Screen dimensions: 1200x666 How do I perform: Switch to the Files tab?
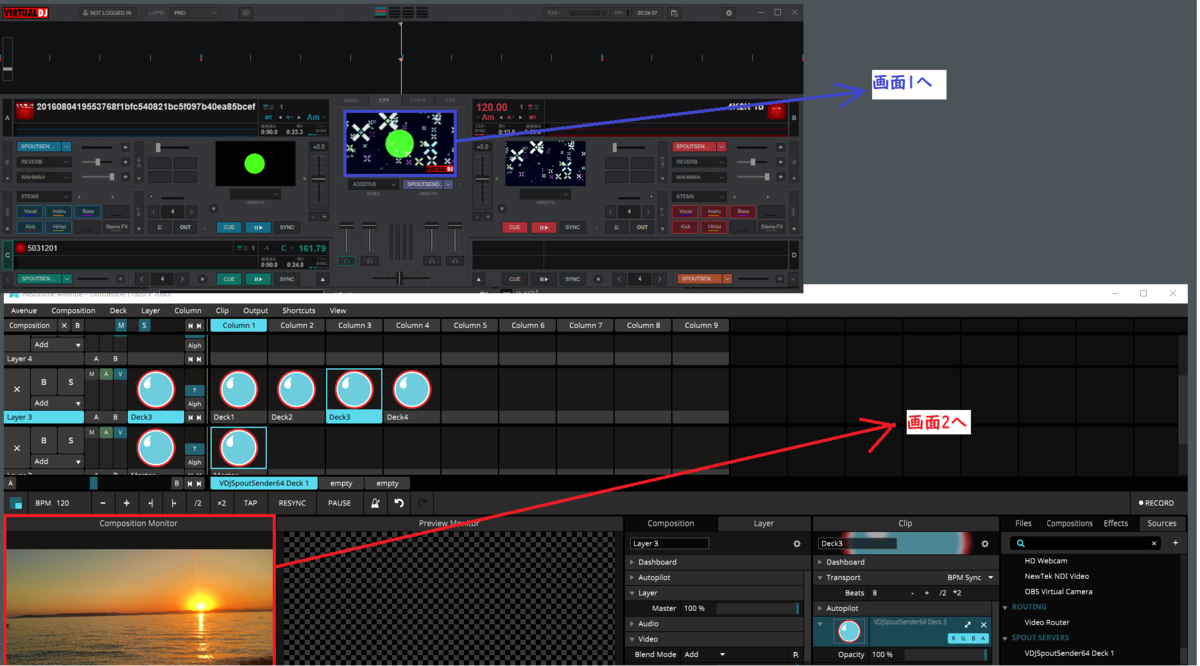point(1024,523)
